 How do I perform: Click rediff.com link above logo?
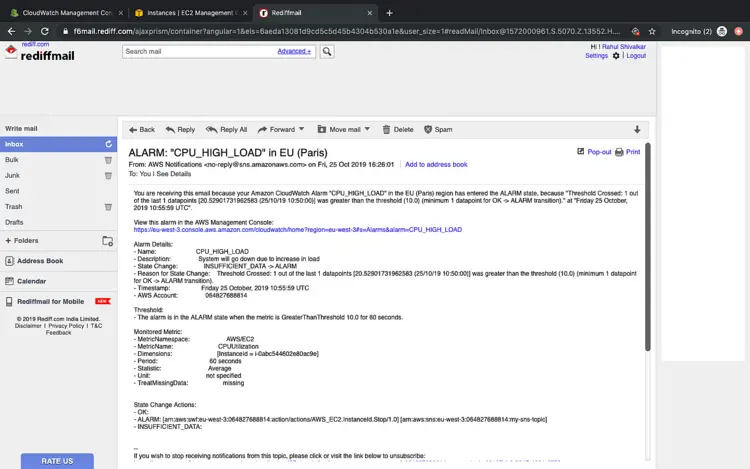35,44
